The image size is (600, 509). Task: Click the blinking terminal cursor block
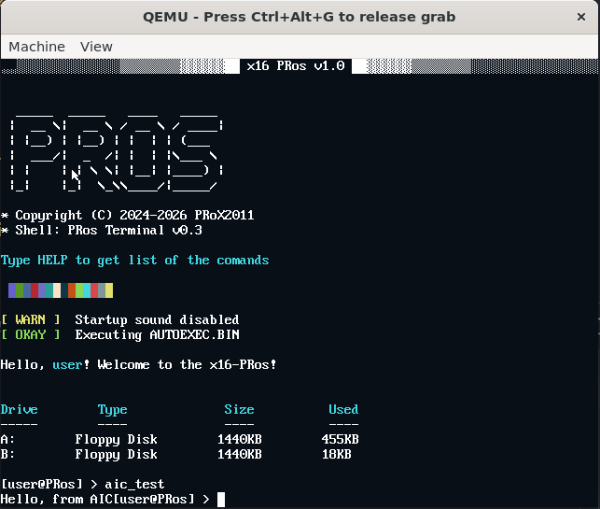pyautogui.click(x=221, y=500)
